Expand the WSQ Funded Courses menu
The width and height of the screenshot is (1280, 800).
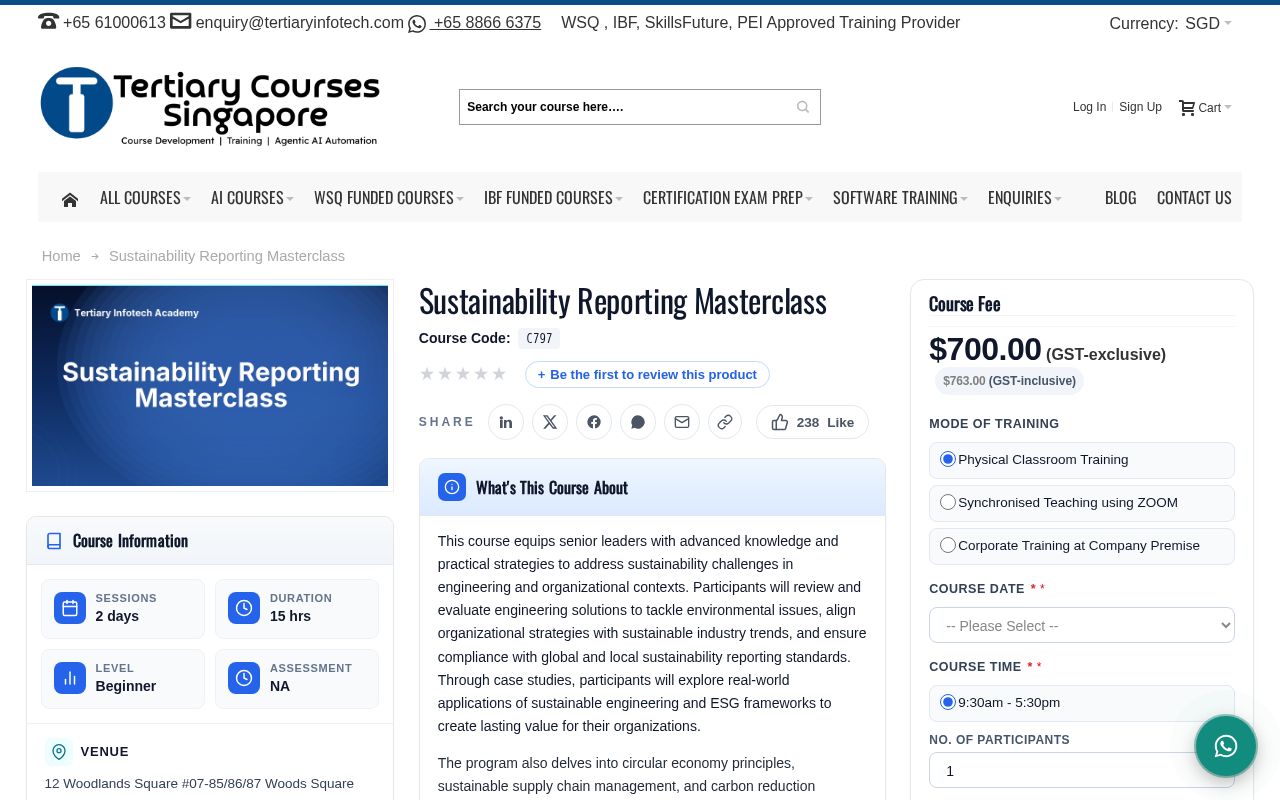pyautogui.click(x=389, y=198)
